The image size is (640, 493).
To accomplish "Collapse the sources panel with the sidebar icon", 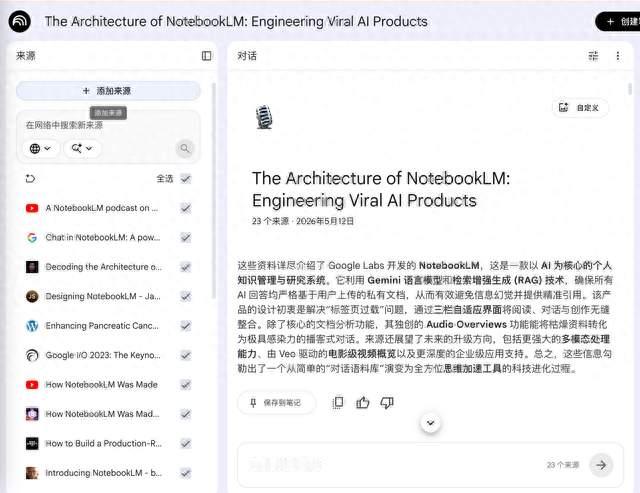I will point(207,56).
